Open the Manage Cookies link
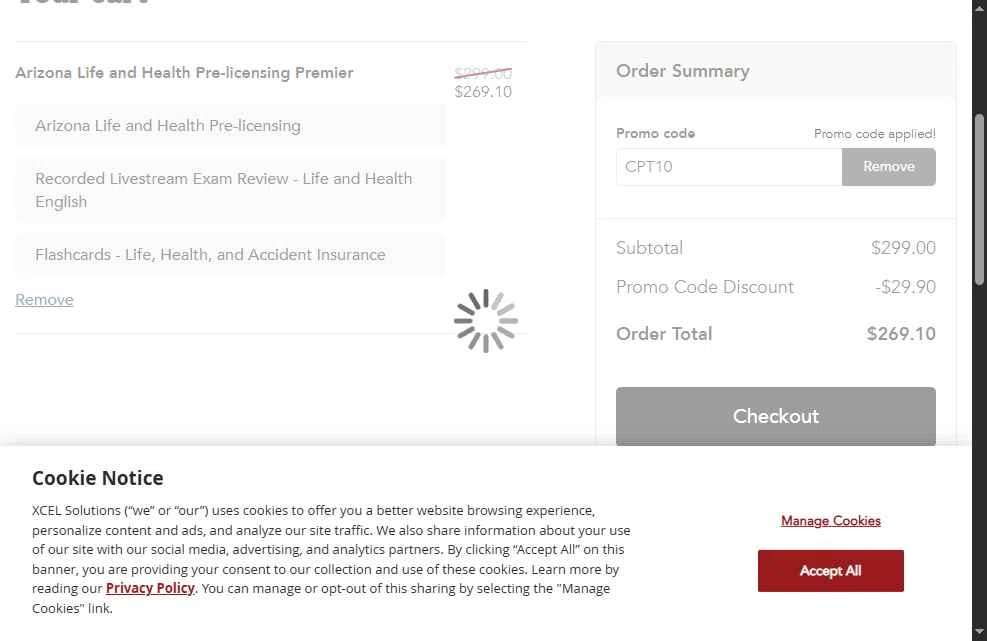Viewport: 987px width, 641px height. [831, 521]
